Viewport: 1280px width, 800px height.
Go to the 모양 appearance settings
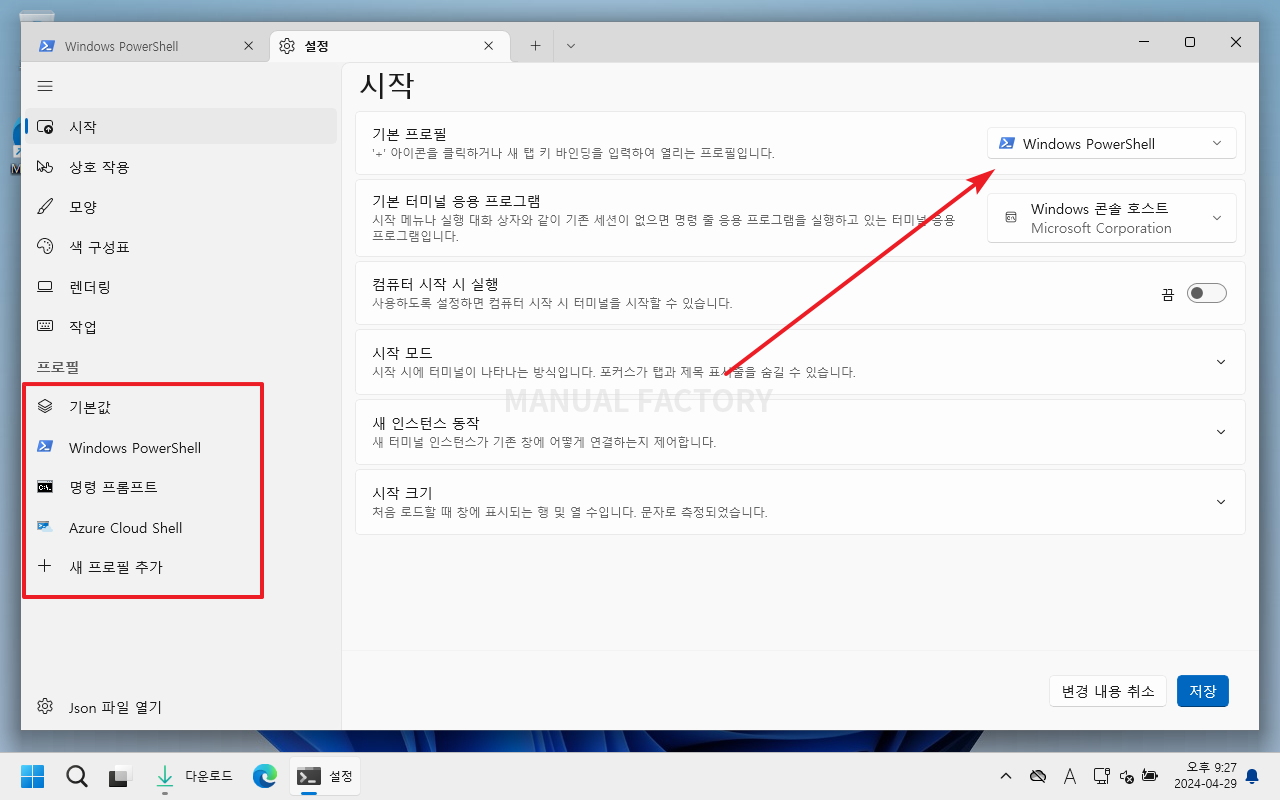[x=181, y=207]
